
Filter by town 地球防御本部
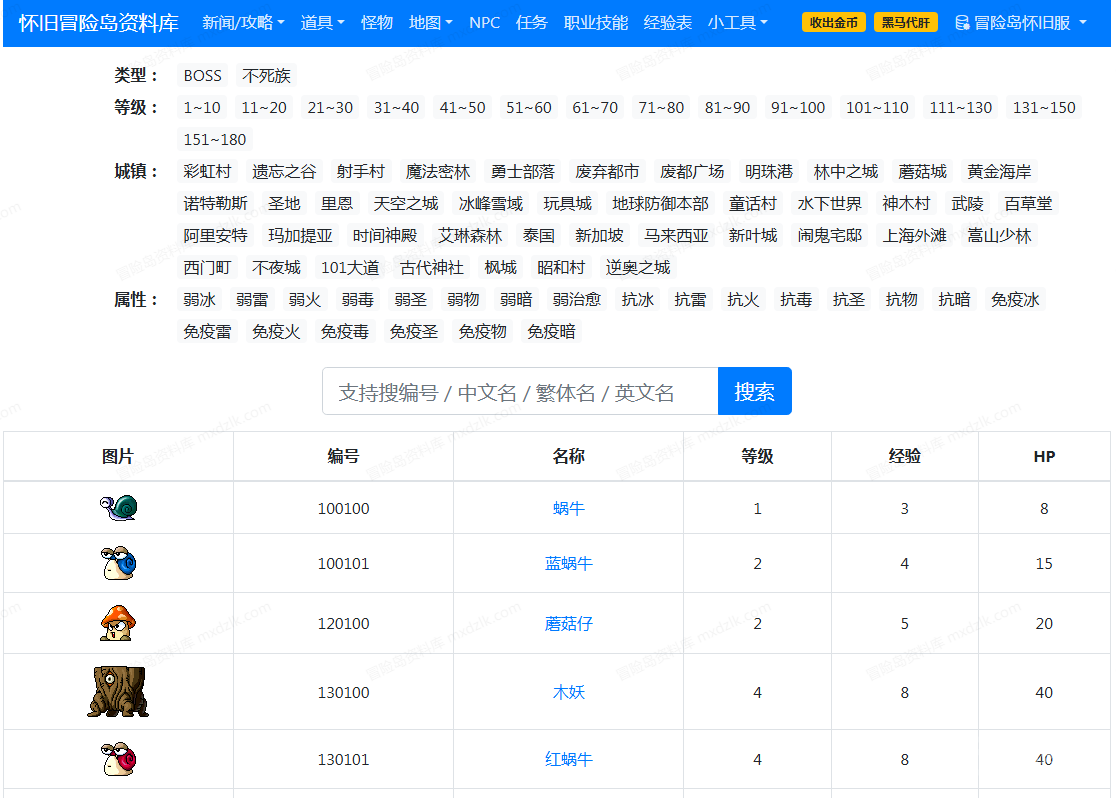pos(660,204)
